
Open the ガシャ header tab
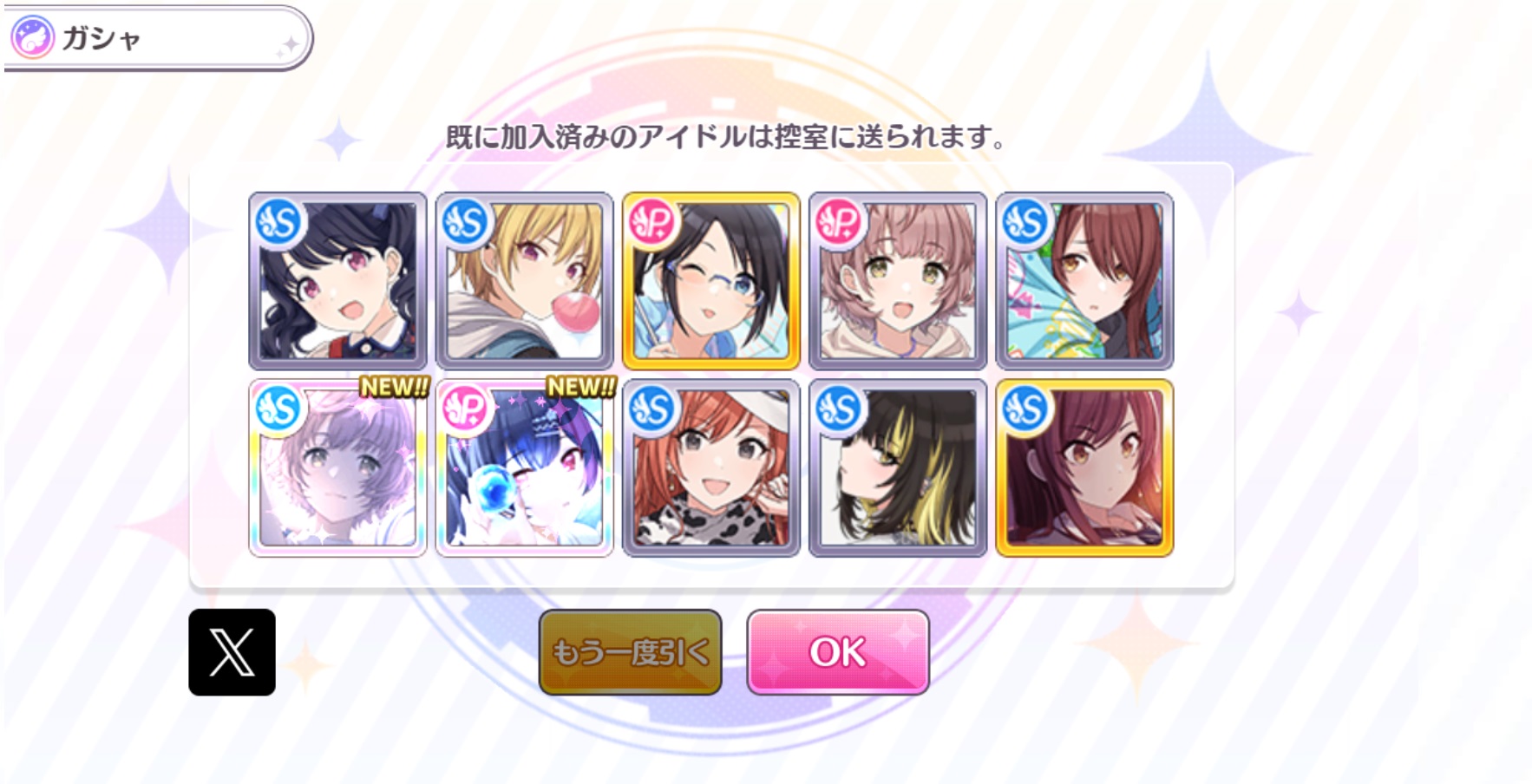click(x=156, y=38)
